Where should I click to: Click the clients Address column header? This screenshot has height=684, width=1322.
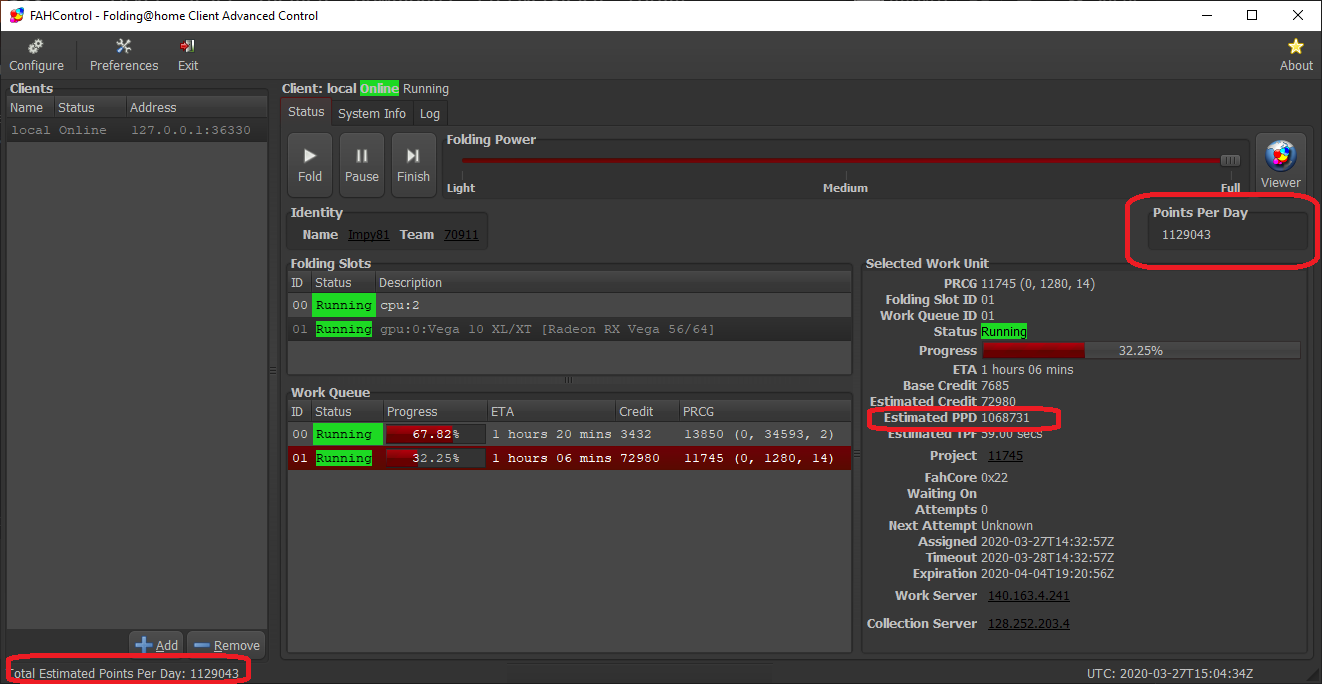(197, 108)
